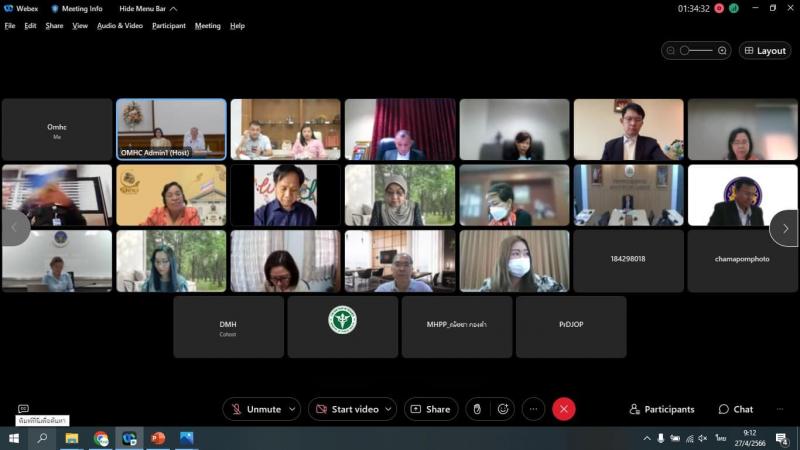Open Windows Start menu
800x450 pixels.
tap(14, 438)
